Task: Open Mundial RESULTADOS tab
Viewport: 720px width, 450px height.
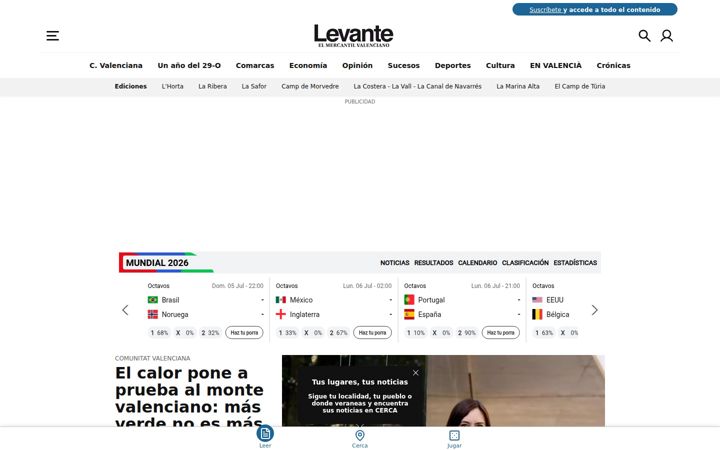Action: pos(433,263)
